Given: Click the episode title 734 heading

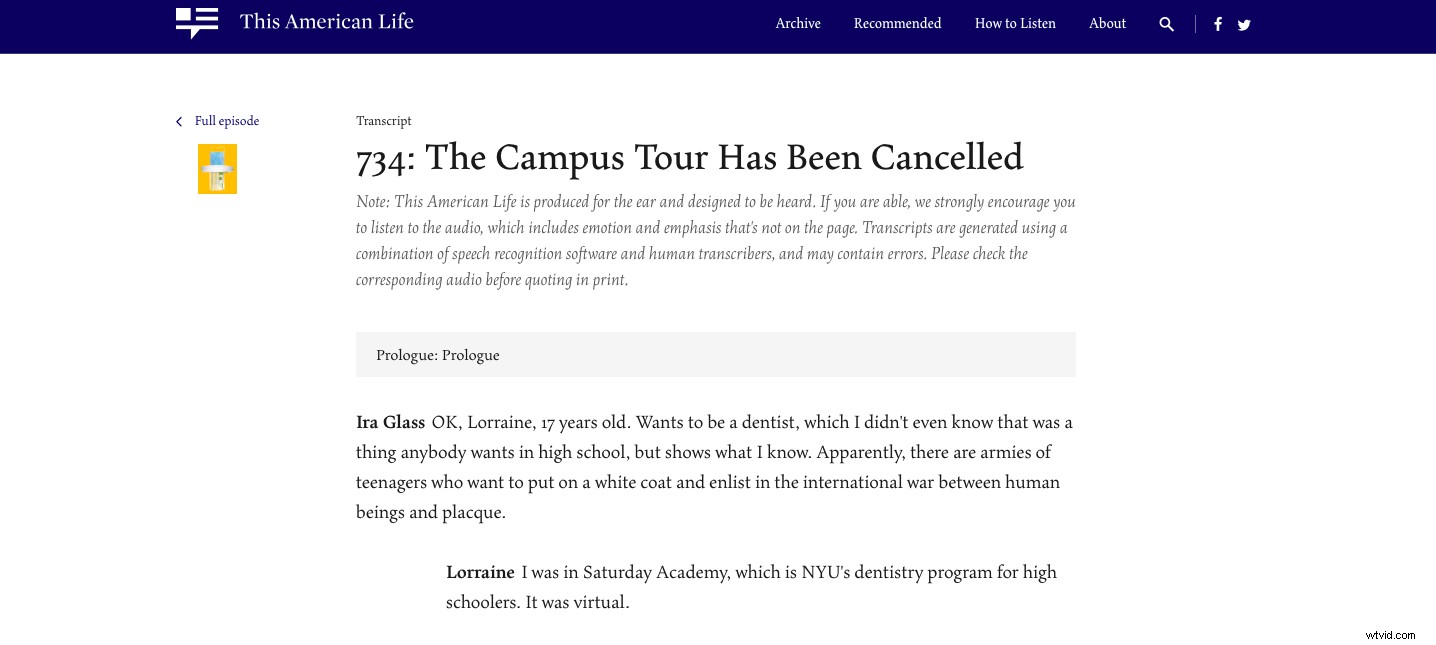Looking at the screenshot, I should click(689, 158).
